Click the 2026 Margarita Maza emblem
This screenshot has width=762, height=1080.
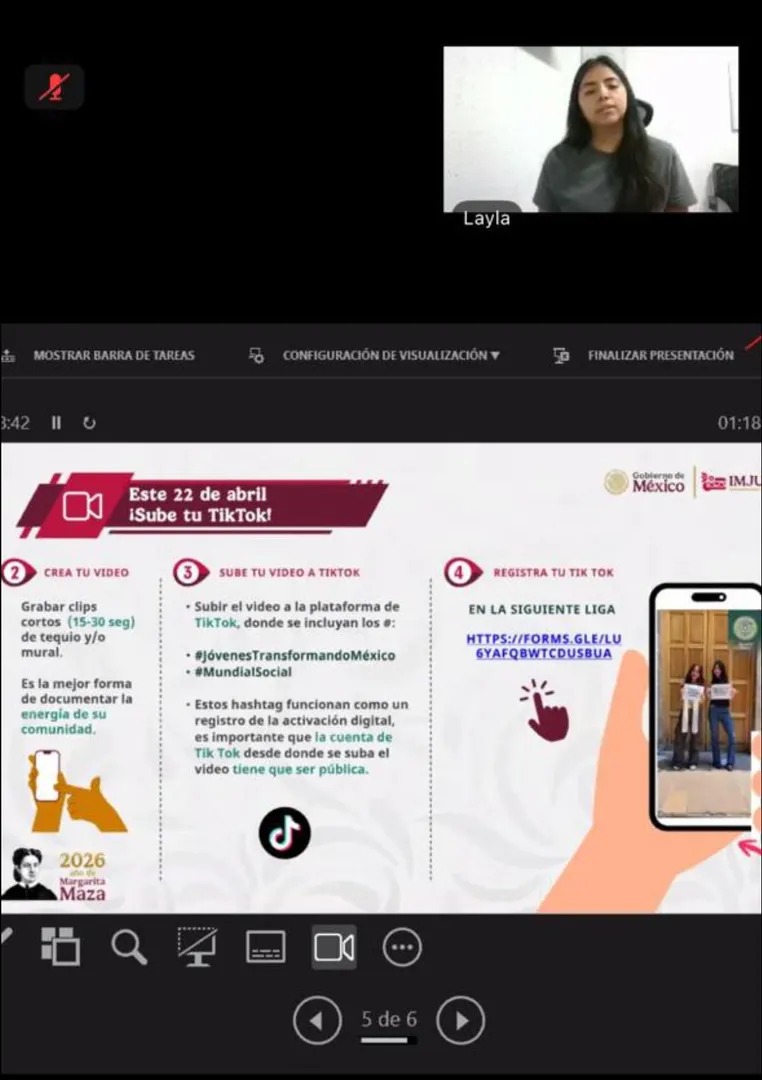pyautogui.click(x=55, y=873)
